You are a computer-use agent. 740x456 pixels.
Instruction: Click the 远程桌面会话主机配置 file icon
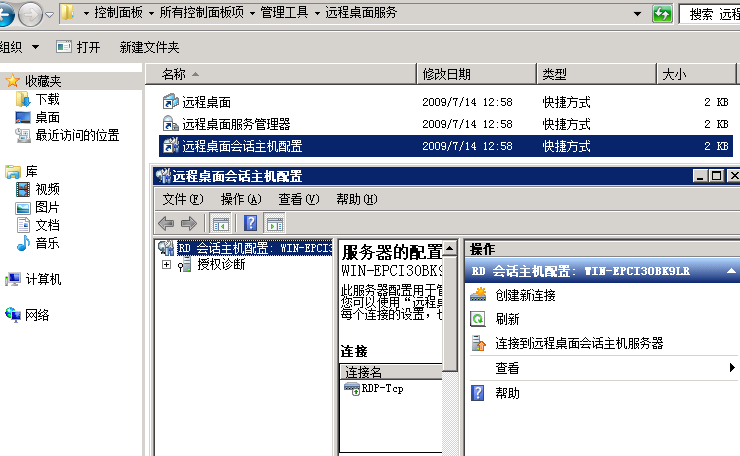[x=170, y=146]
